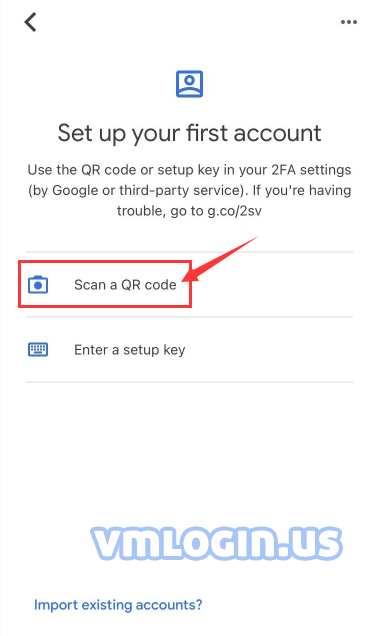368x636 pixels.
Task: Click the 'Set up your first account' heading
Action: [x=189, y=134]
